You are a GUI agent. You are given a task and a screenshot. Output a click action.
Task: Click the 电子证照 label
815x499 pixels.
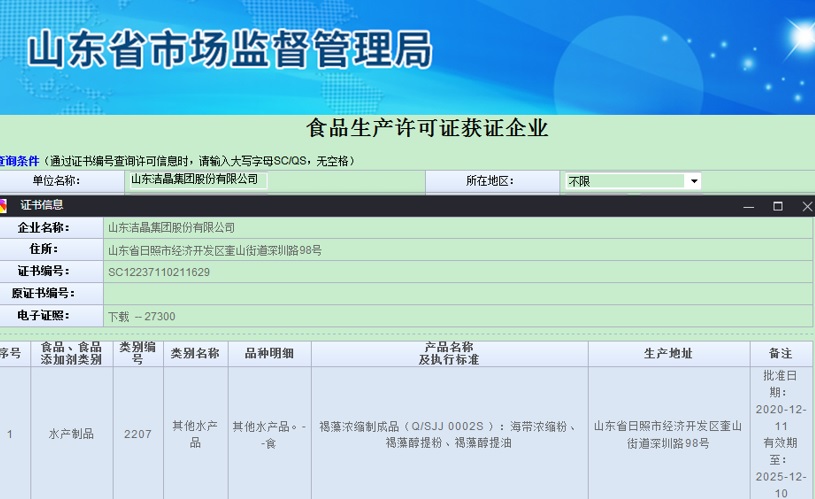point(43,316)
